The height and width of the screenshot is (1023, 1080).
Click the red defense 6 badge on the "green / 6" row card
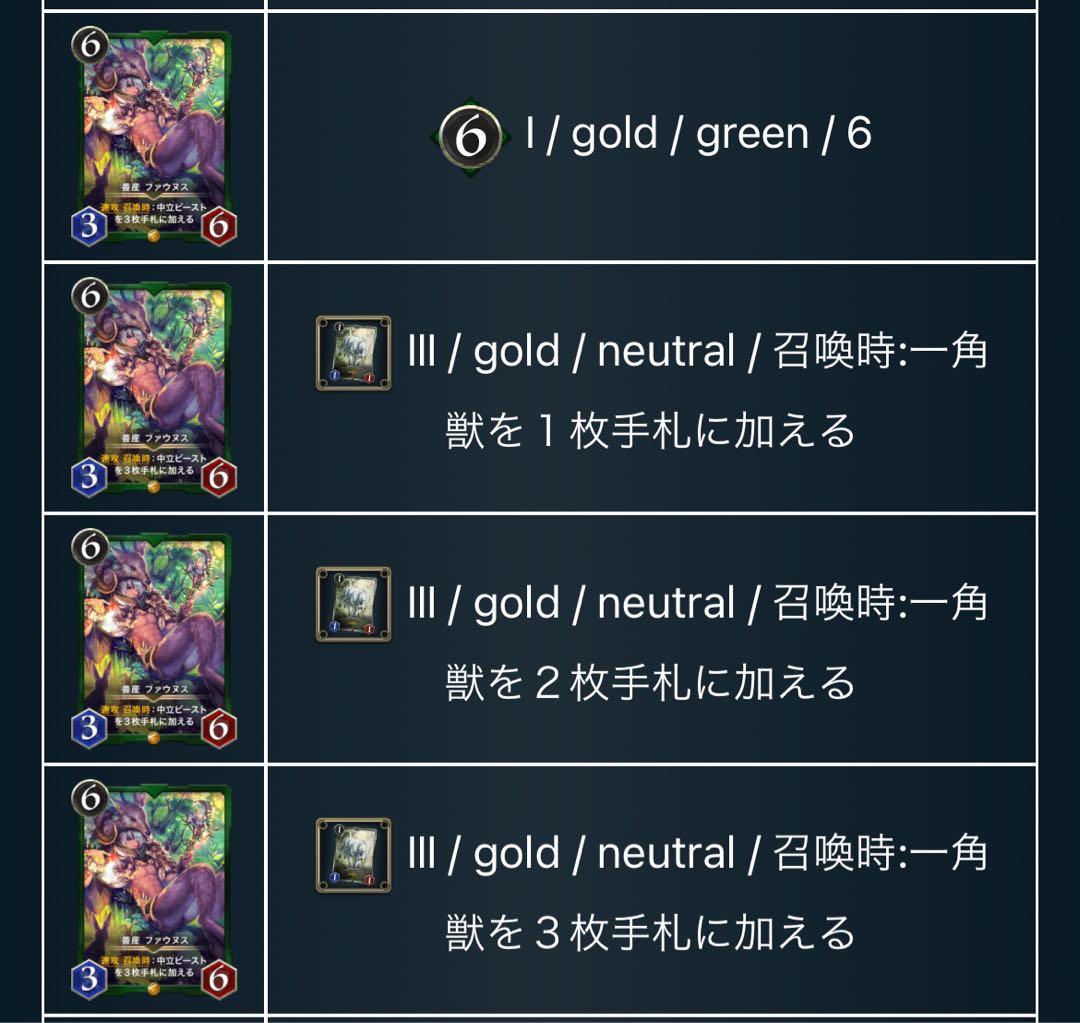pyautogui.click(x=219, y=225)
